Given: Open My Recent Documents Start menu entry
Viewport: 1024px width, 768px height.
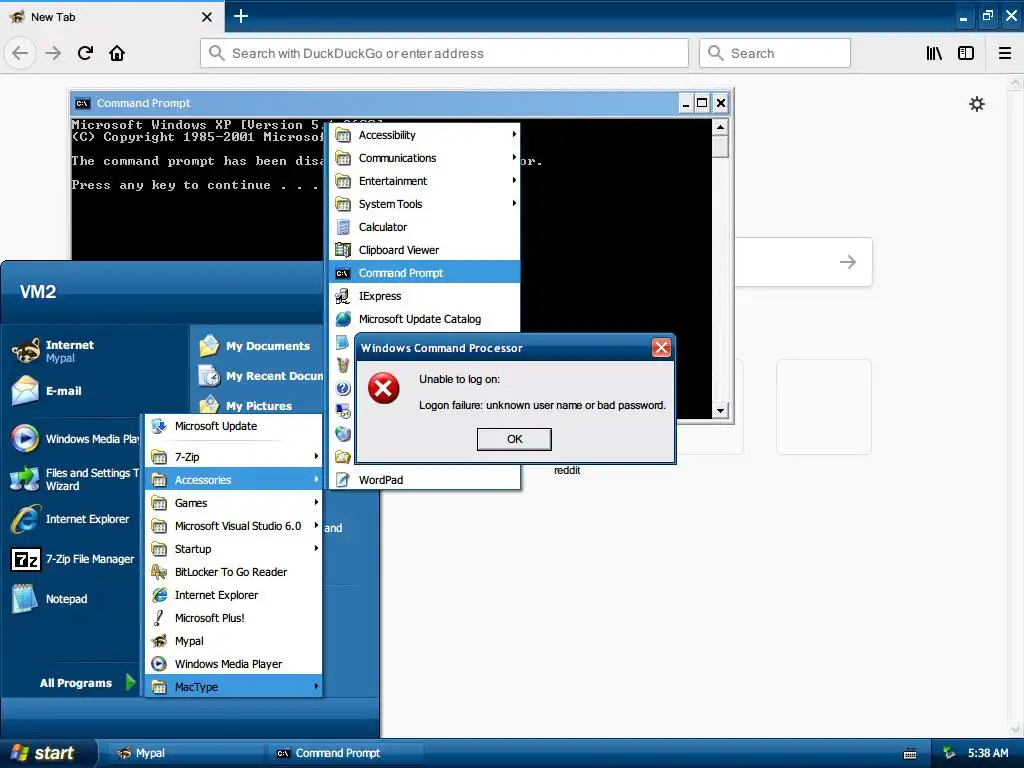Looking at the screenshot, I should [259, 376].
